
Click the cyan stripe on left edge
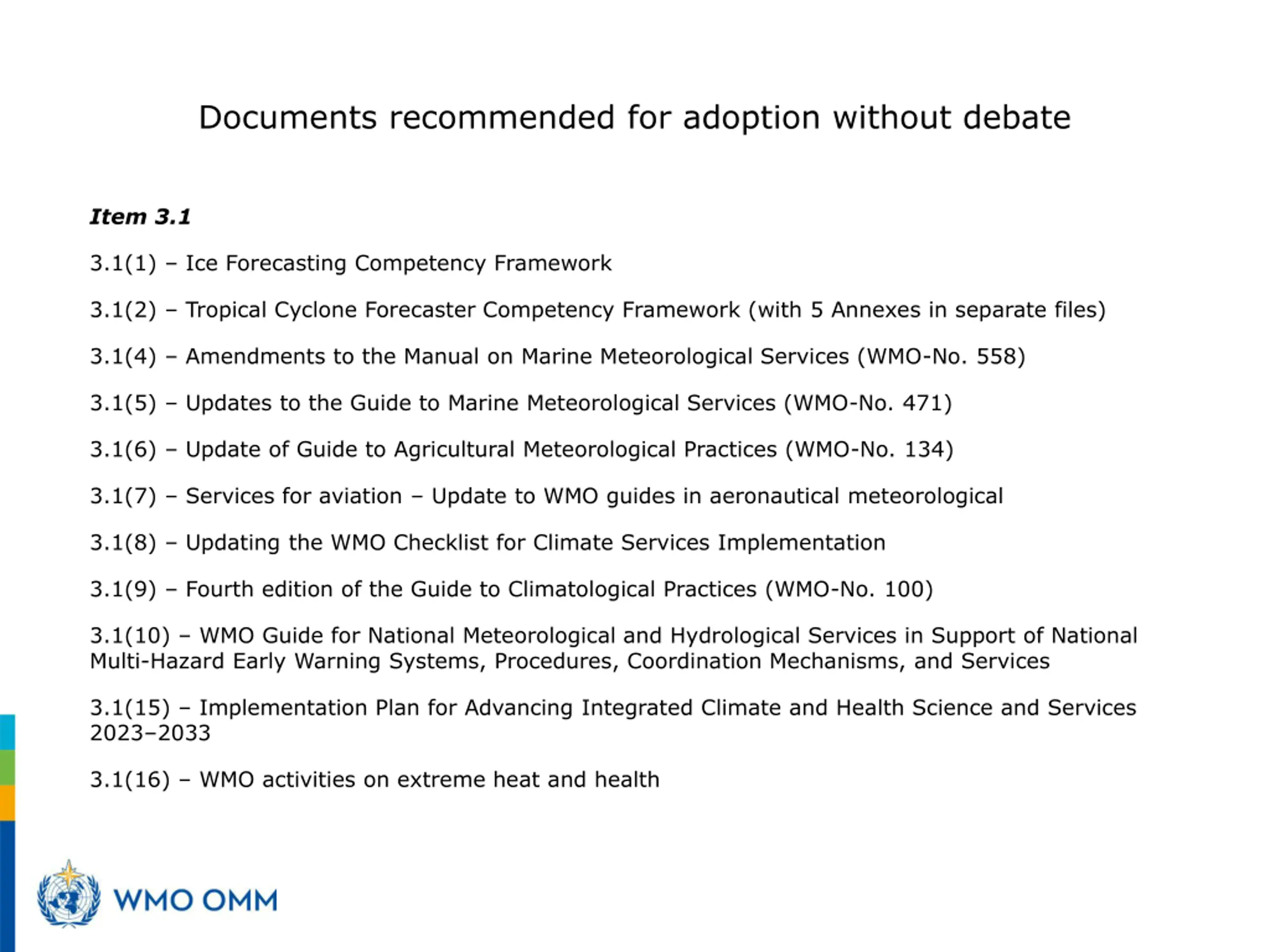point(7,732)
